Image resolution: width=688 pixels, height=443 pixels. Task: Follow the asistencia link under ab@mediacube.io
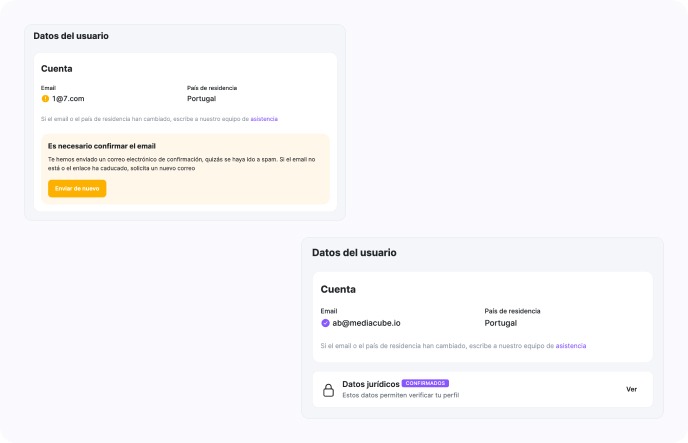coord(571,345)
